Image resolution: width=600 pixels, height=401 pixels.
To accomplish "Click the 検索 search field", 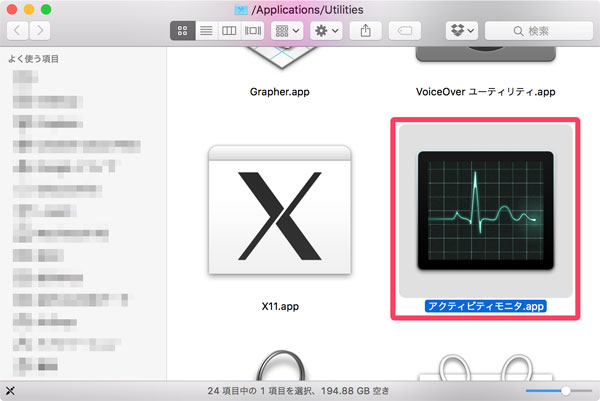I will (x=539, y=31).
